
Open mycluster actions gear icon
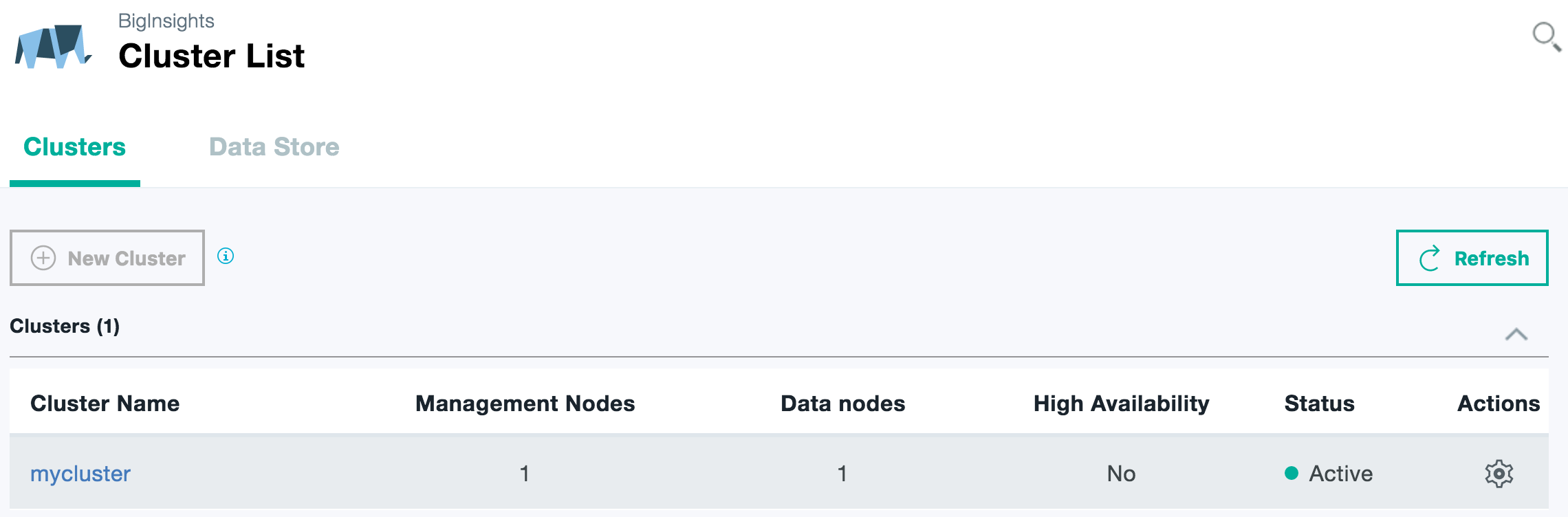(1499, 474)
